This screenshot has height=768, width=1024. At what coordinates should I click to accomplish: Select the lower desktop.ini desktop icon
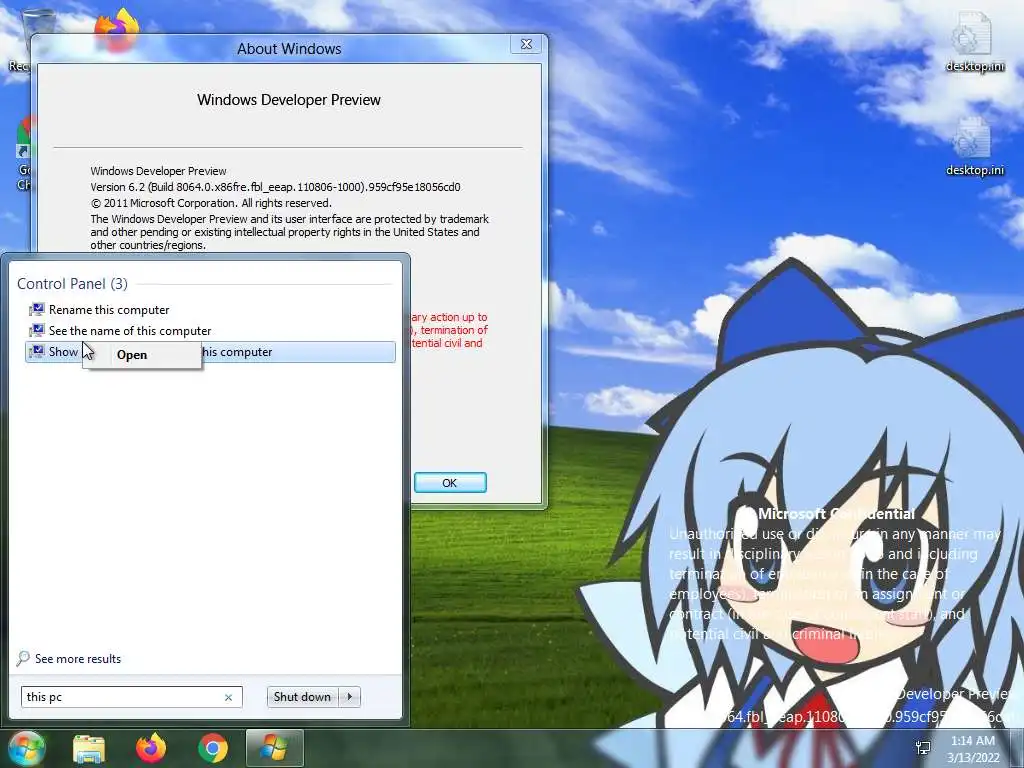click(x=974, y=147)
